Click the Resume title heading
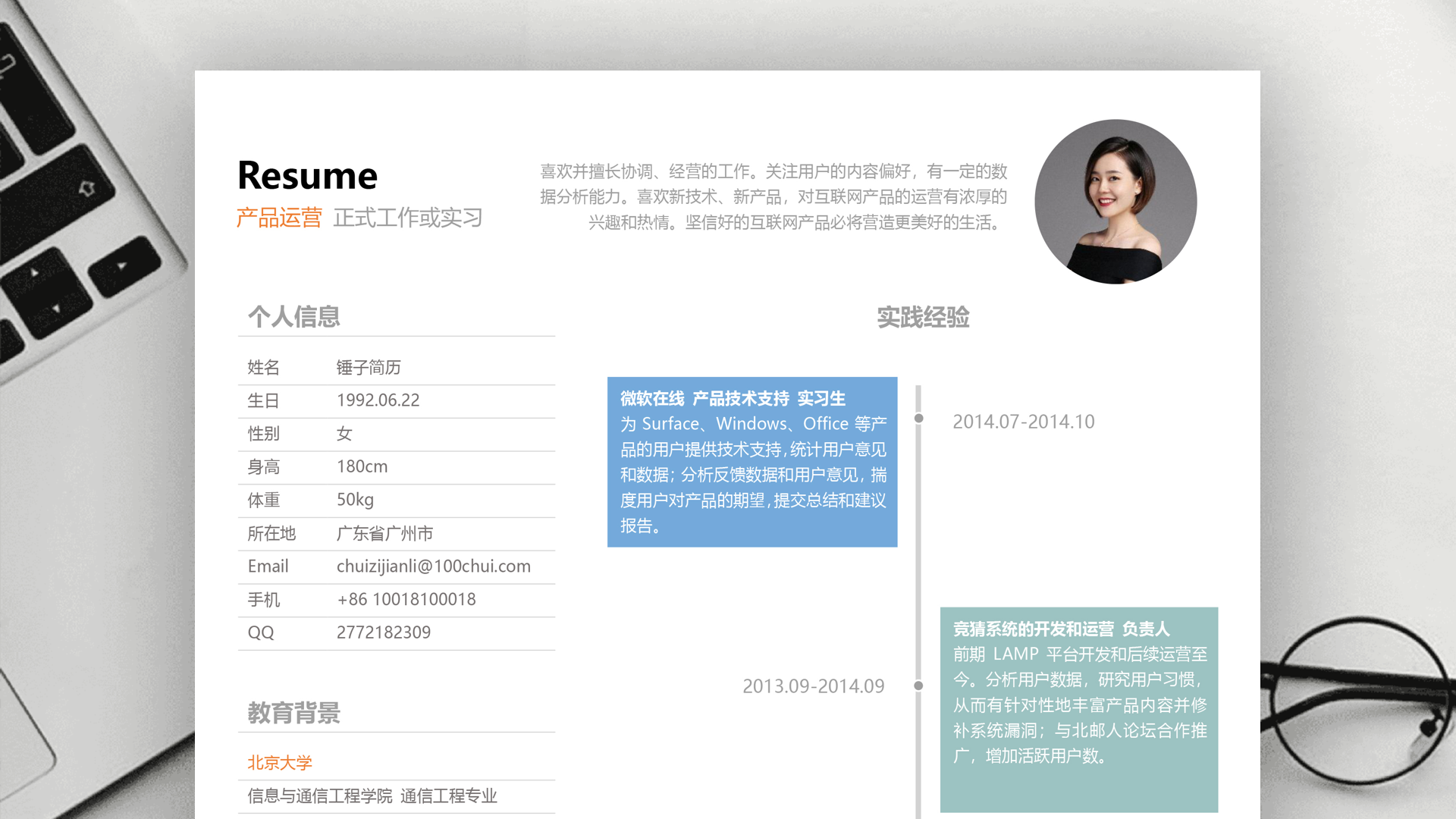 pos(307,176)
